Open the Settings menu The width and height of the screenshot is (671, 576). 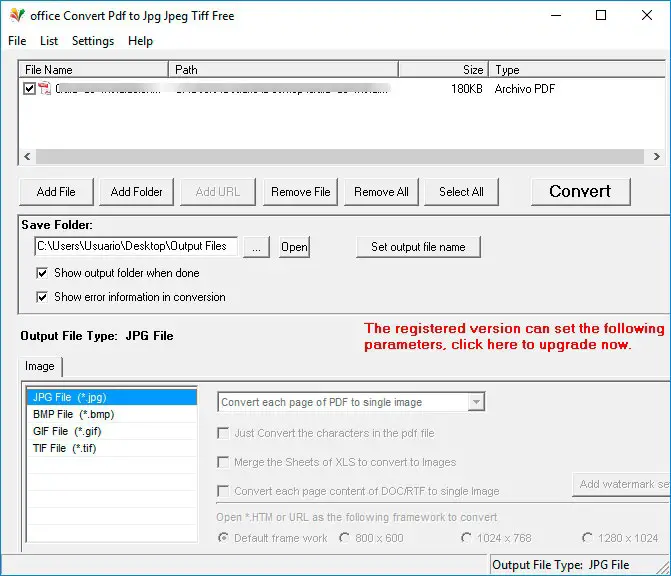click(x=93, y=41)
